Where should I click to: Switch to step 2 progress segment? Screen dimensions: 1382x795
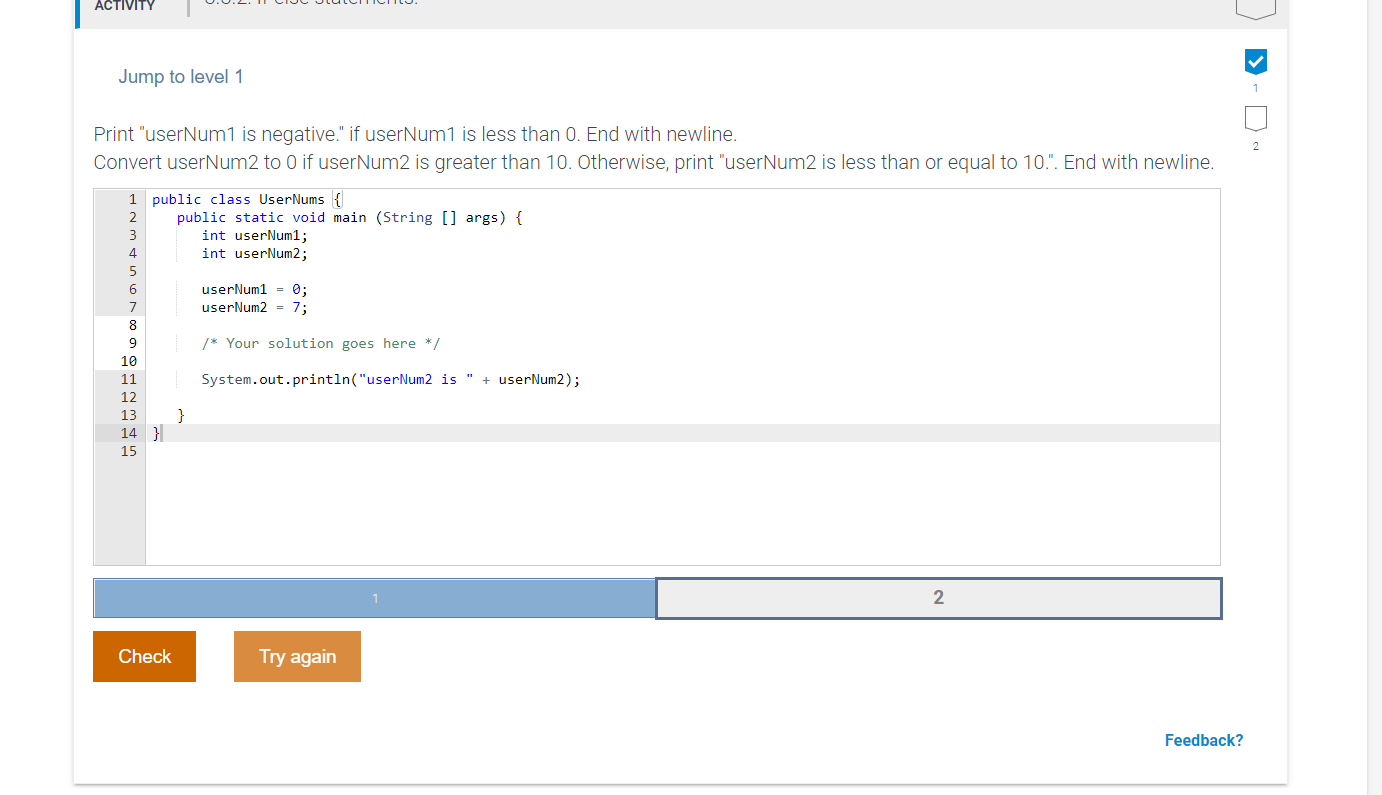(x=938, y=597)
